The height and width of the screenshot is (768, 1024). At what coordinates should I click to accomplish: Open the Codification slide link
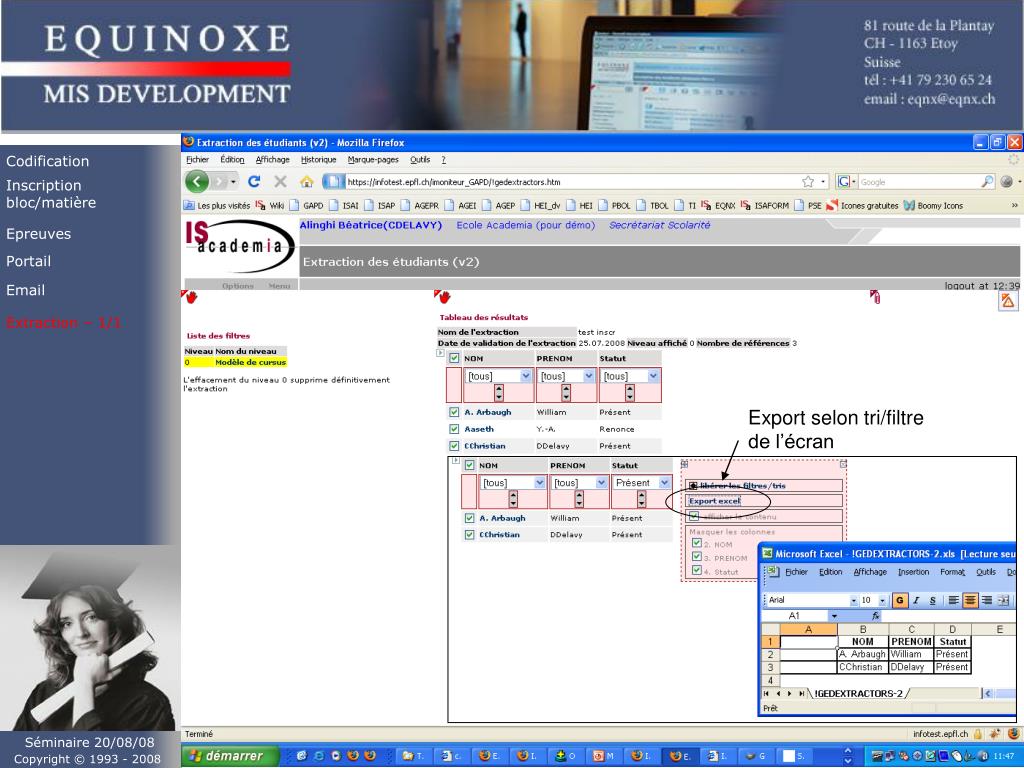[48, 161]
